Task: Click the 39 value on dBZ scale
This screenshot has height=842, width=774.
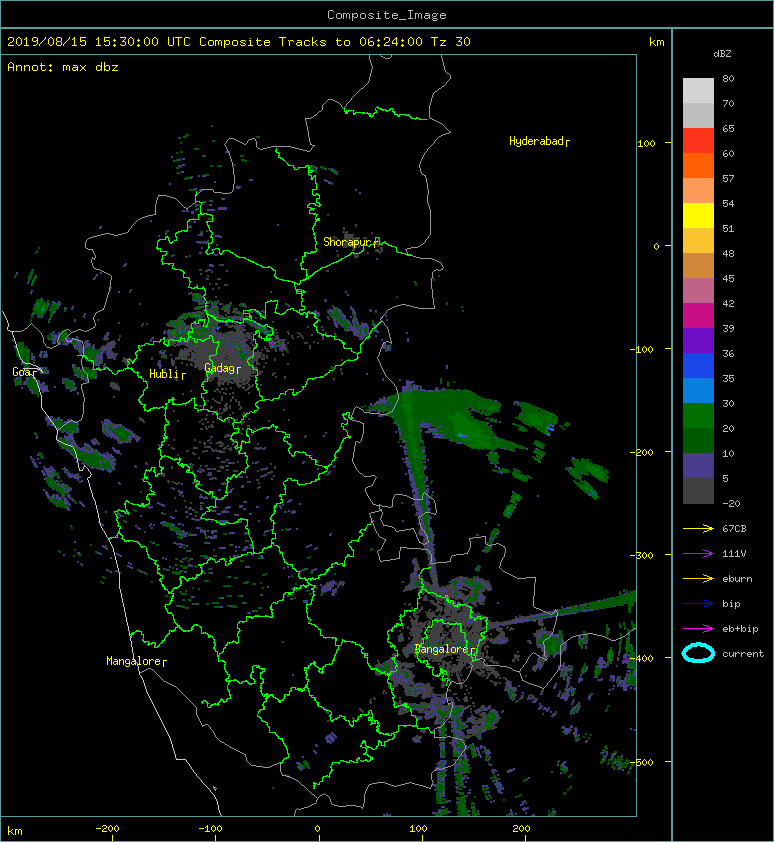Action: (728, 328)
